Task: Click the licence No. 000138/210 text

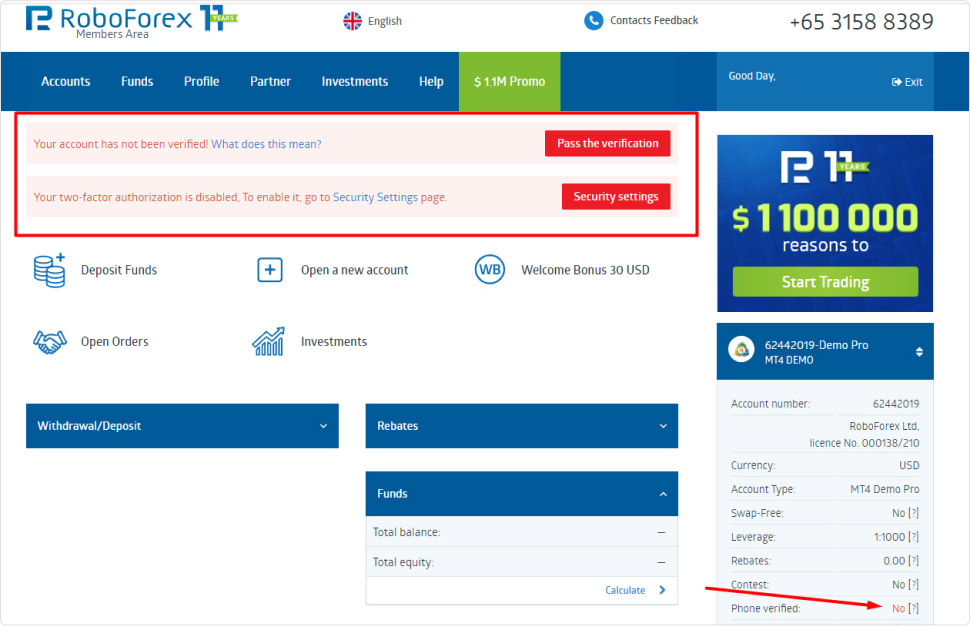Action: [x=864, y=443]
